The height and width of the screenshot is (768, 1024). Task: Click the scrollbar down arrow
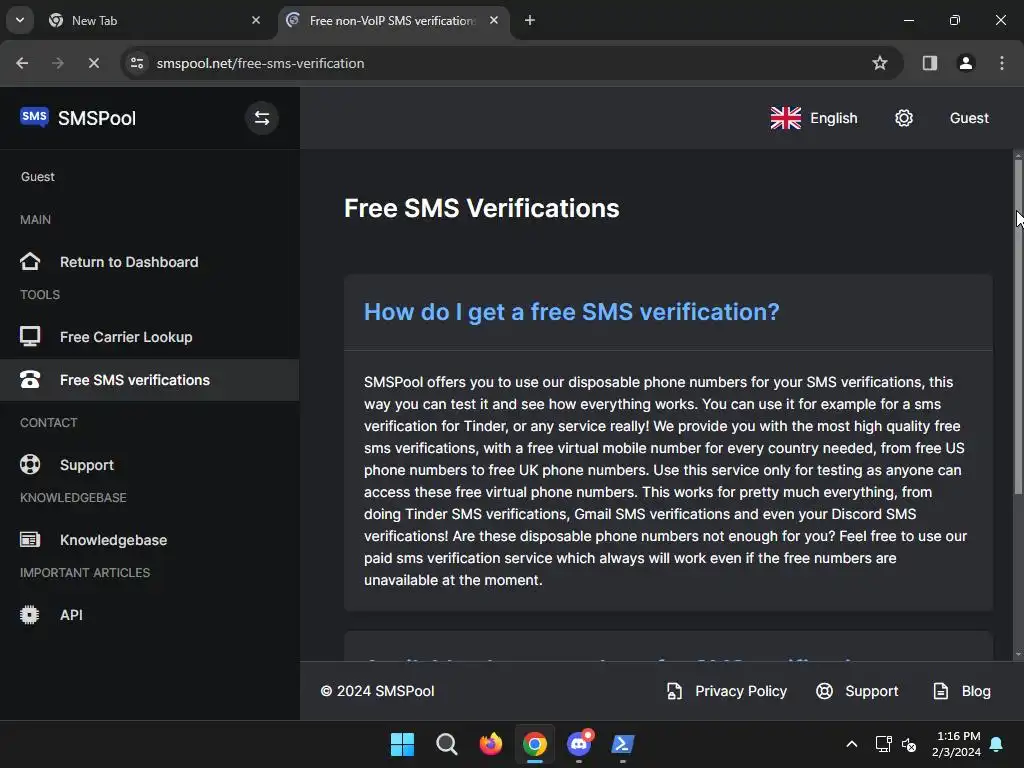click(1018, 655)
